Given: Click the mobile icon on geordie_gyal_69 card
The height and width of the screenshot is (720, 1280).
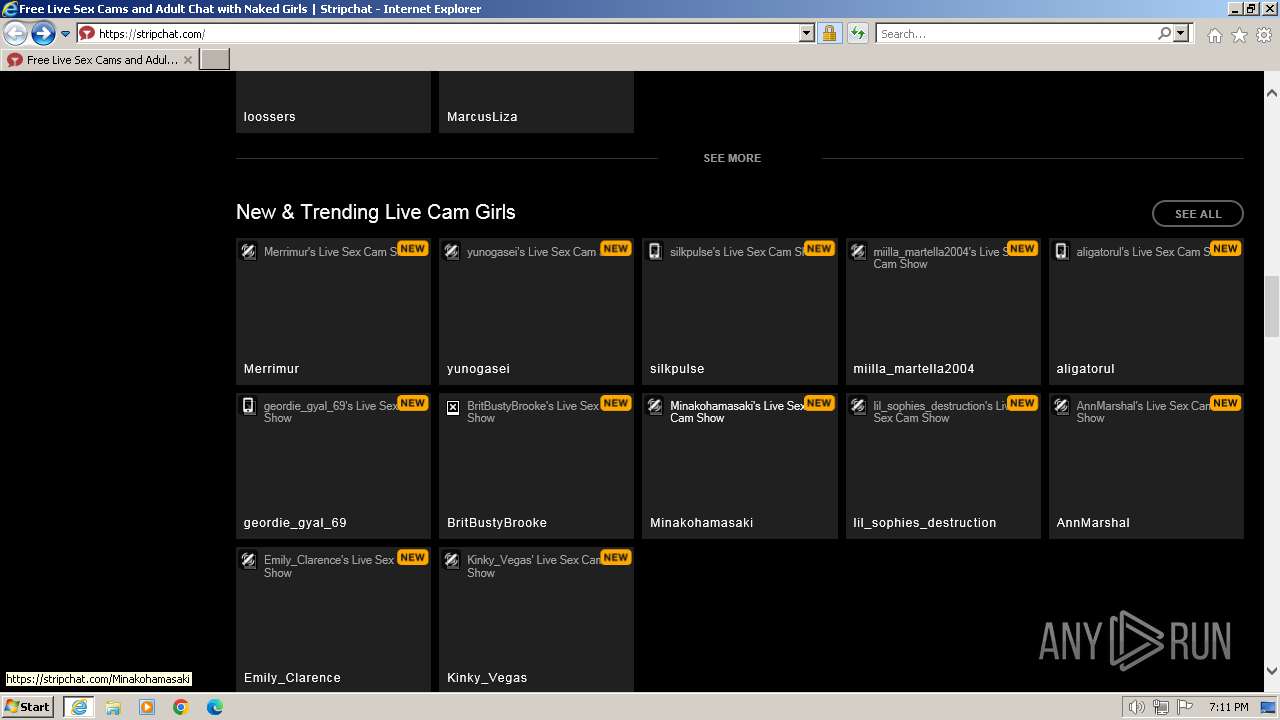Looking at the screenshot, I should (249, 405).
